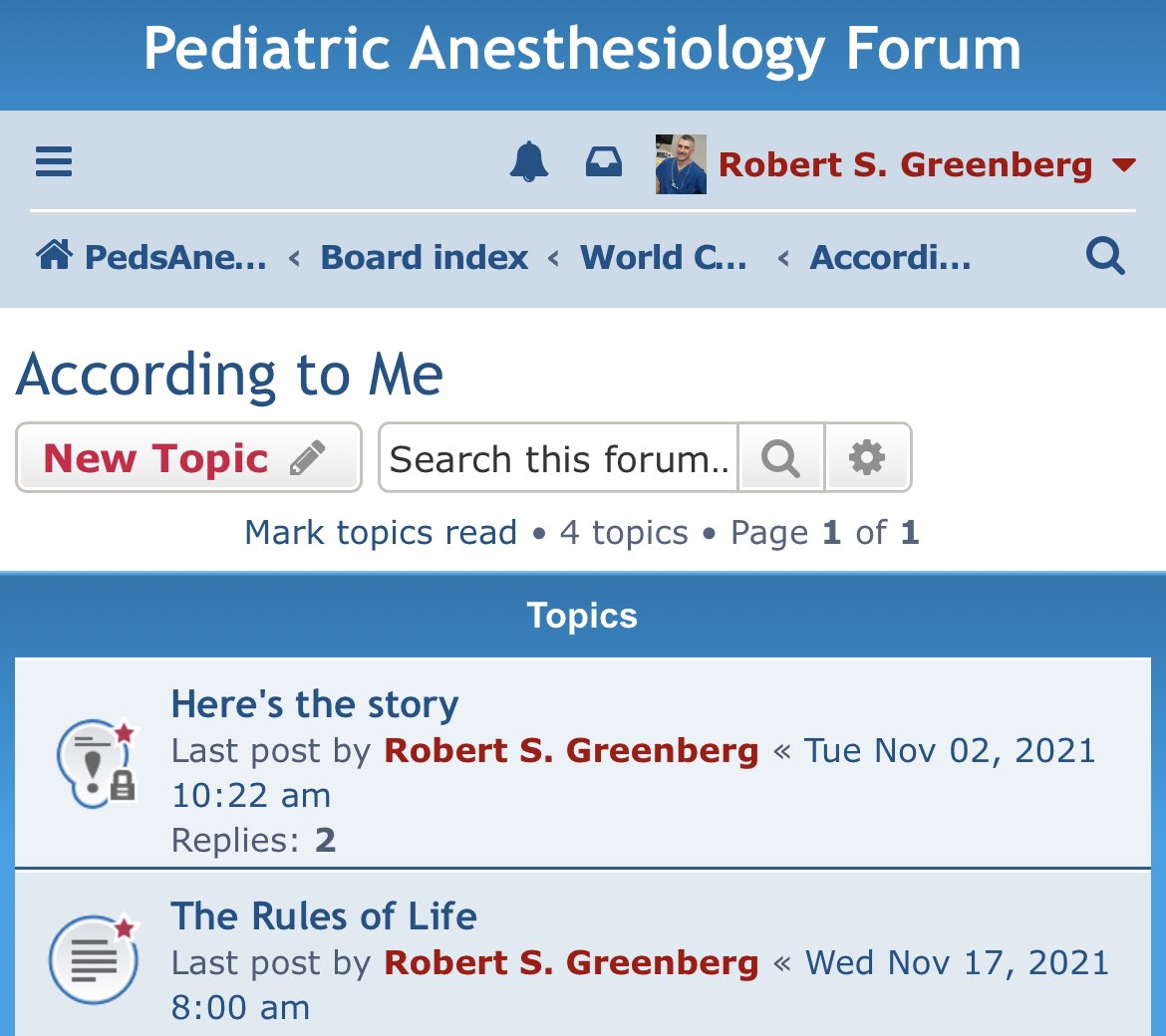Open the page jump Page 1 of 1
The width and height of the screenshot is (1166, 1036).
click(825, 532)
